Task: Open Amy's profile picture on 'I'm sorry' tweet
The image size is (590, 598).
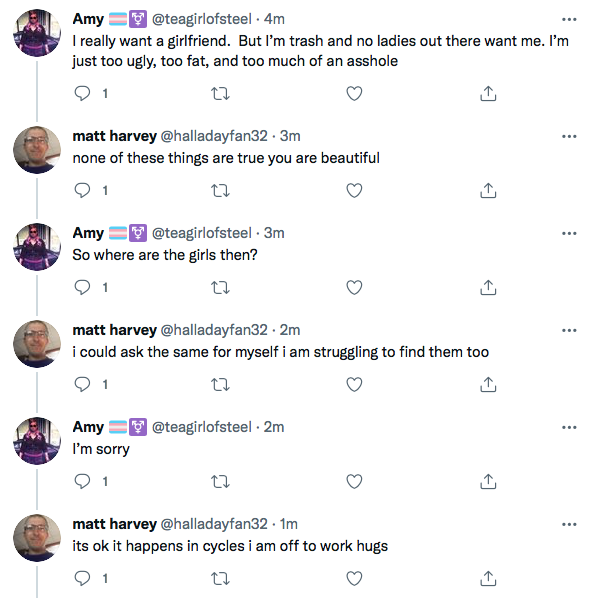Action: 37,440
